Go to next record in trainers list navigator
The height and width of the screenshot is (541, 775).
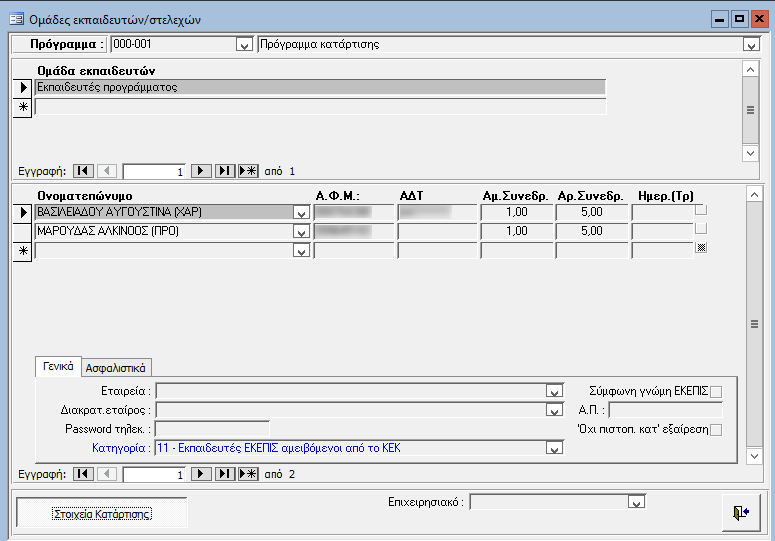coord(200,473)
